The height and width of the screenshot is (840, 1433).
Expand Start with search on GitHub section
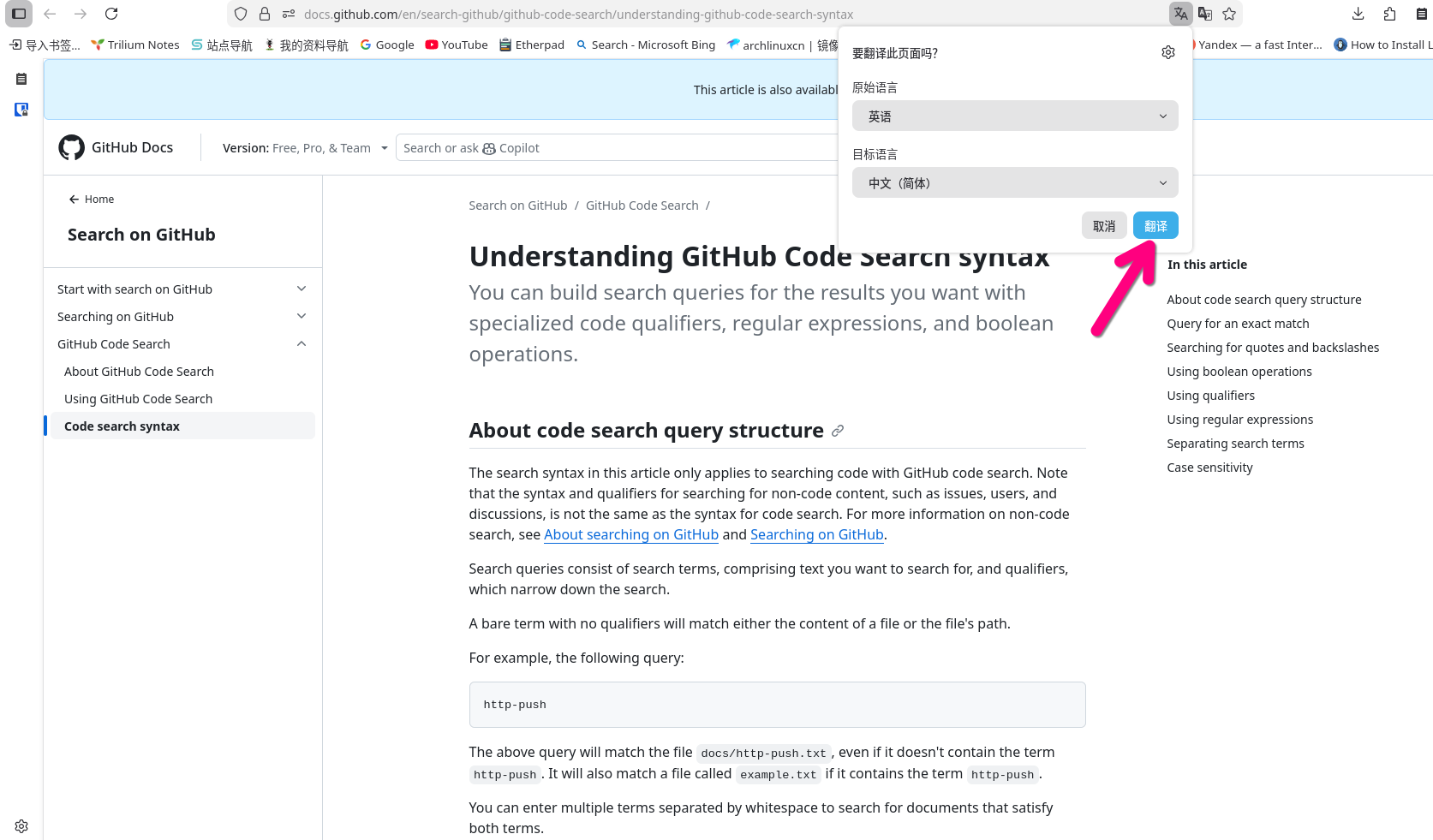click(301, 289)
